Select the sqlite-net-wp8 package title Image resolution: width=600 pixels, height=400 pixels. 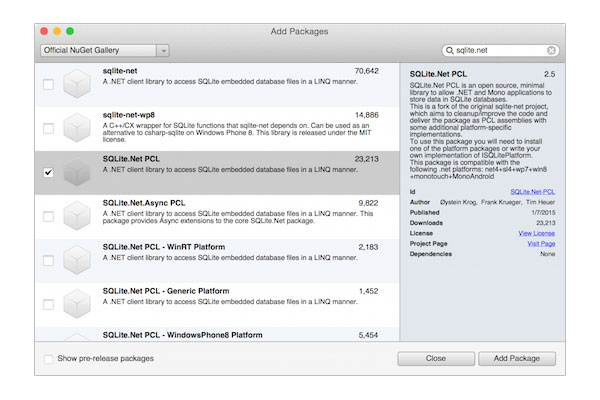click(x=129, y=115)
